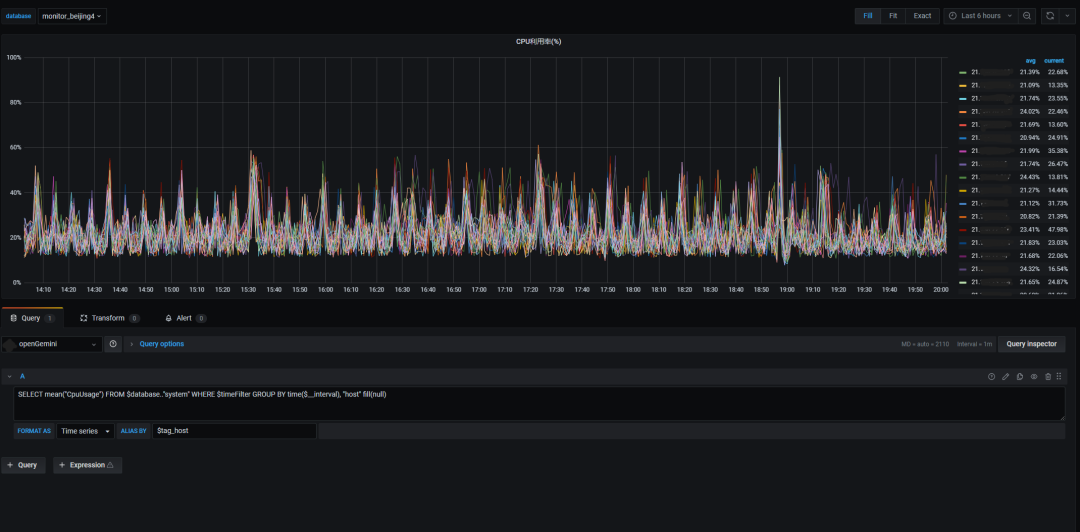Click the database variable label
The height and width of the screenshot is (532, 1080).
pyautogui.click(x=19, y=16)
